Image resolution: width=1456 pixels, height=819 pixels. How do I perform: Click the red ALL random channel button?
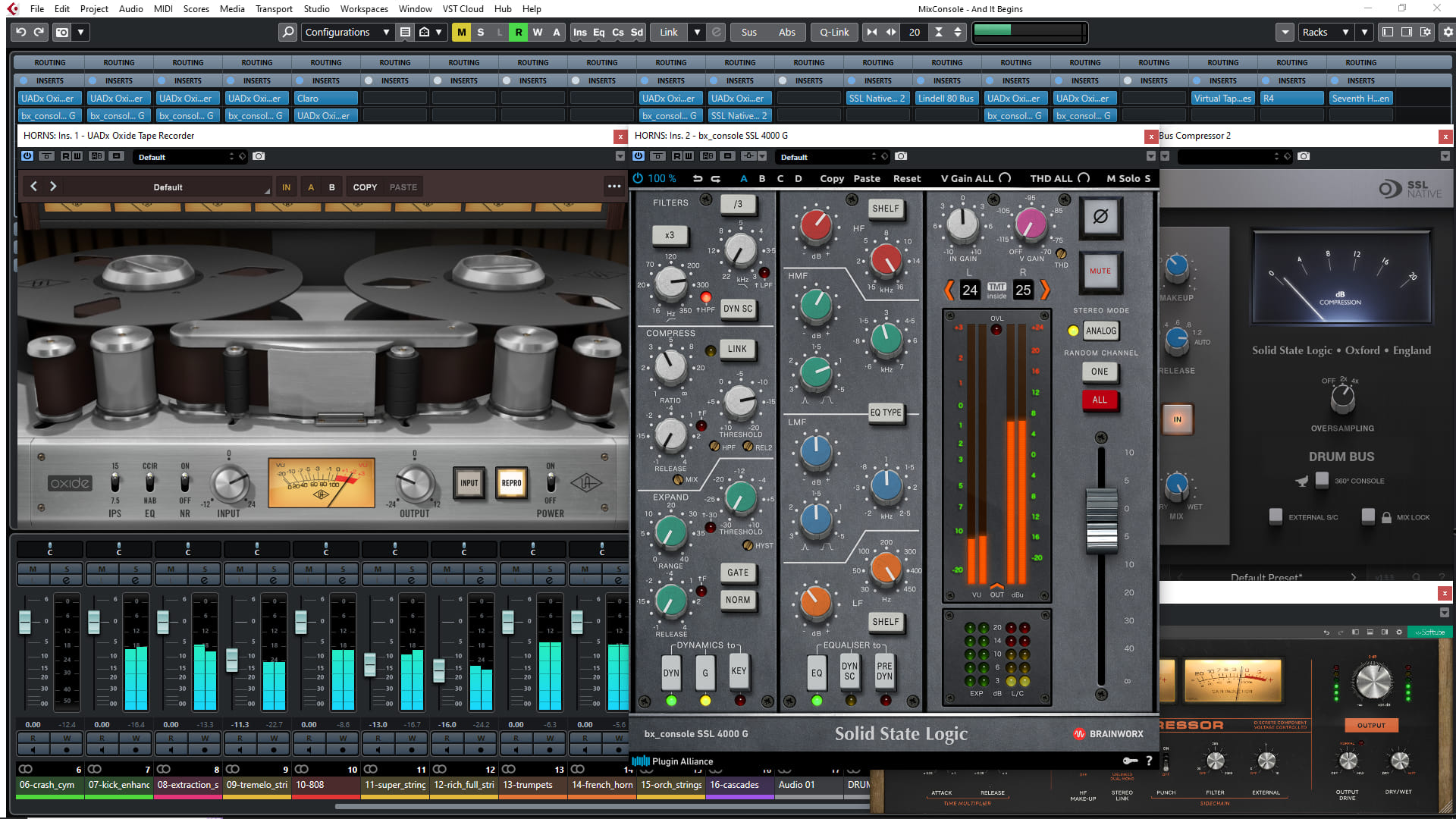(x=1100, y=400)
